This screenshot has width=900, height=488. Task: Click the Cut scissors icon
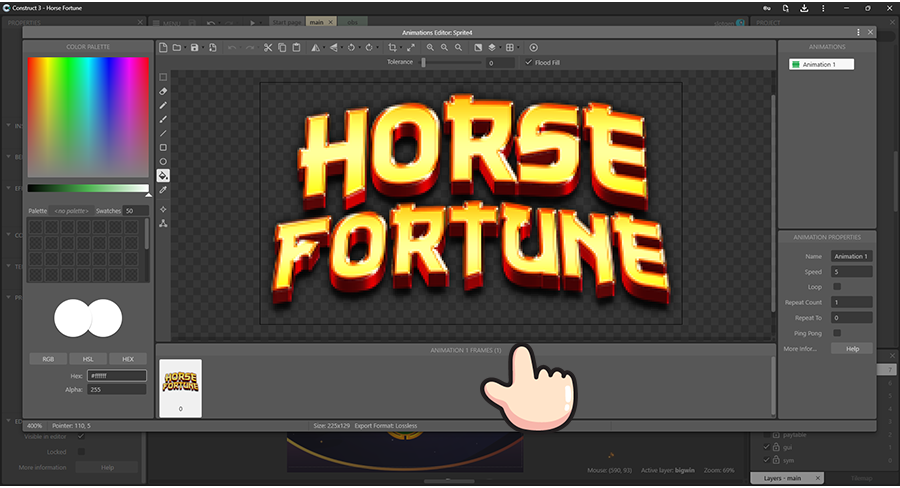point(268,47)
